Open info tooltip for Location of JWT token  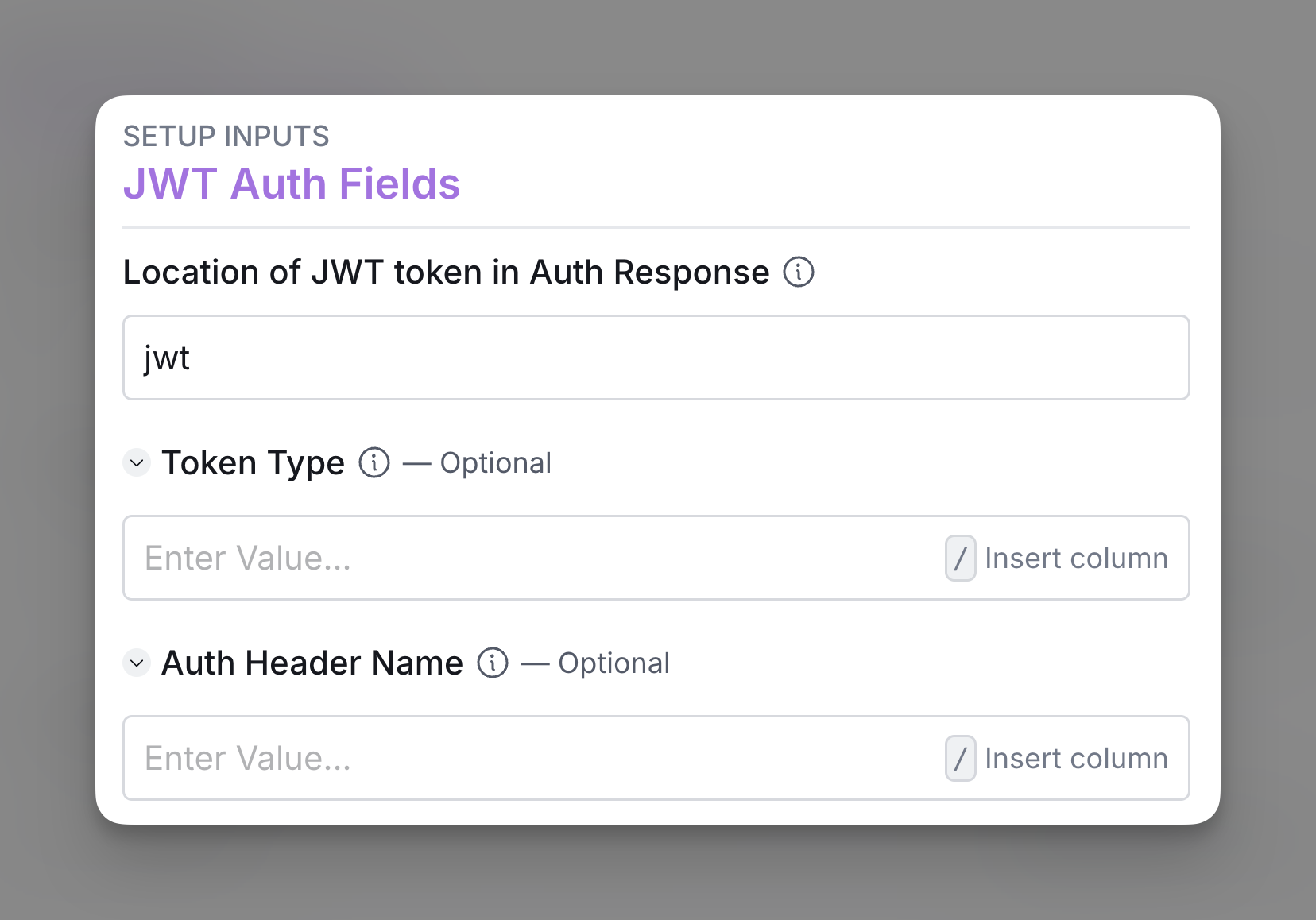(799, 272)
